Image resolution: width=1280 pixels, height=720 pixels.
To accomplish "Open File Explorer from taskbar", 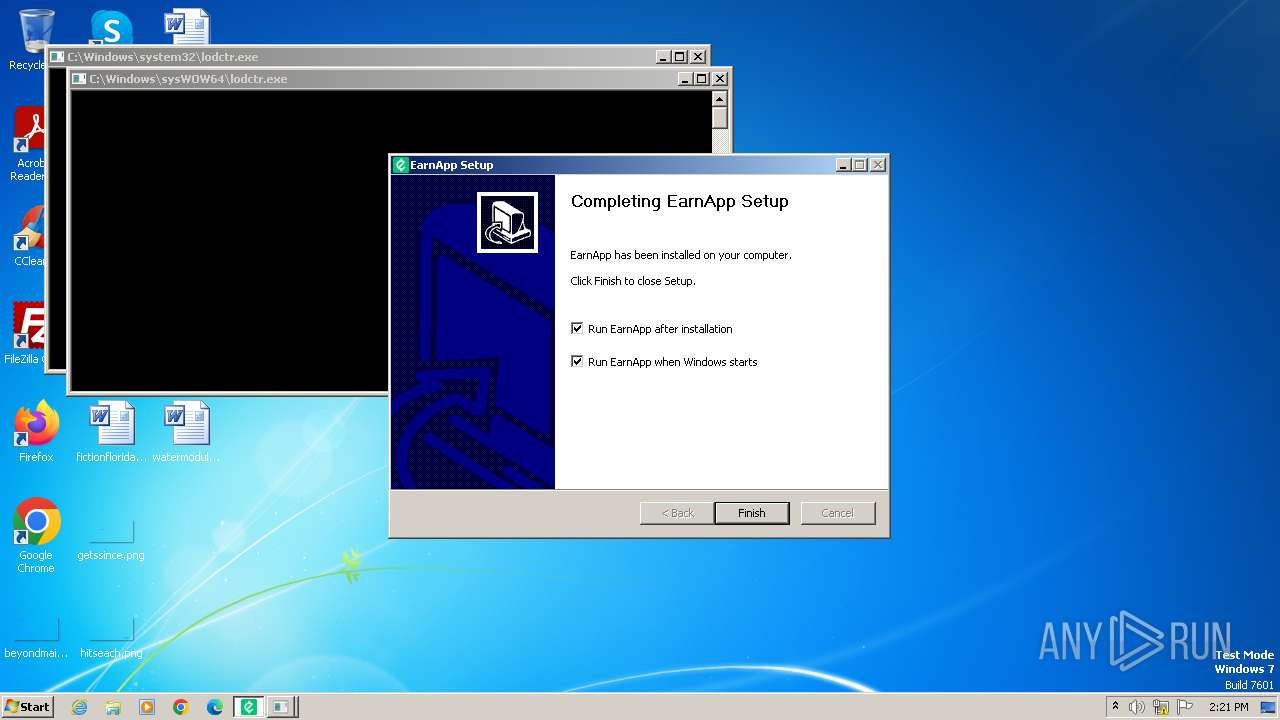I will point(113,707).
